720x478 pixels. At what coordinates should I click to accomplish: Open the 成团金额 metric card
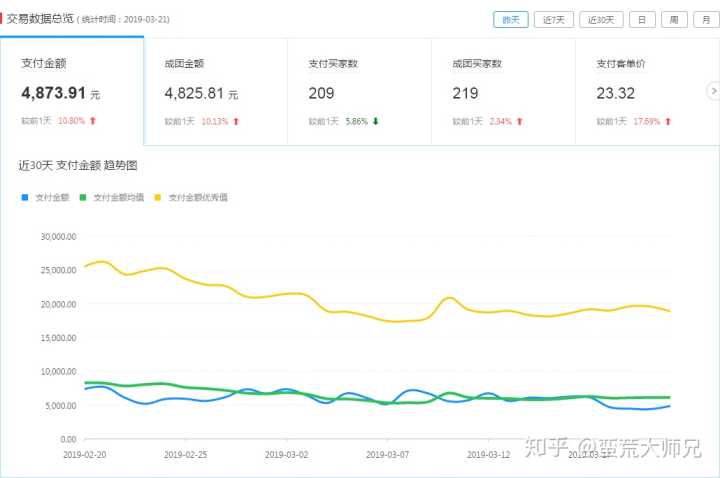216,91
